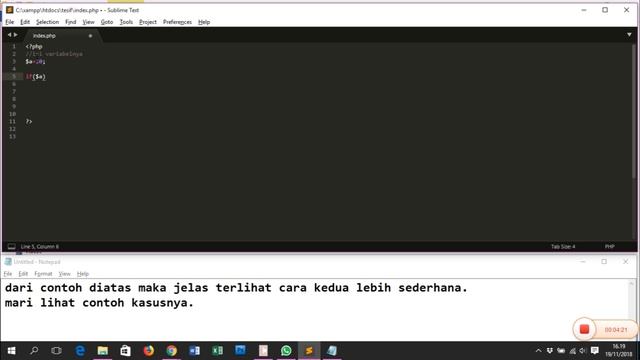Click the recording timer 00:04:21
Viewport: 640px width, 360px height.
tap(616, 330)
